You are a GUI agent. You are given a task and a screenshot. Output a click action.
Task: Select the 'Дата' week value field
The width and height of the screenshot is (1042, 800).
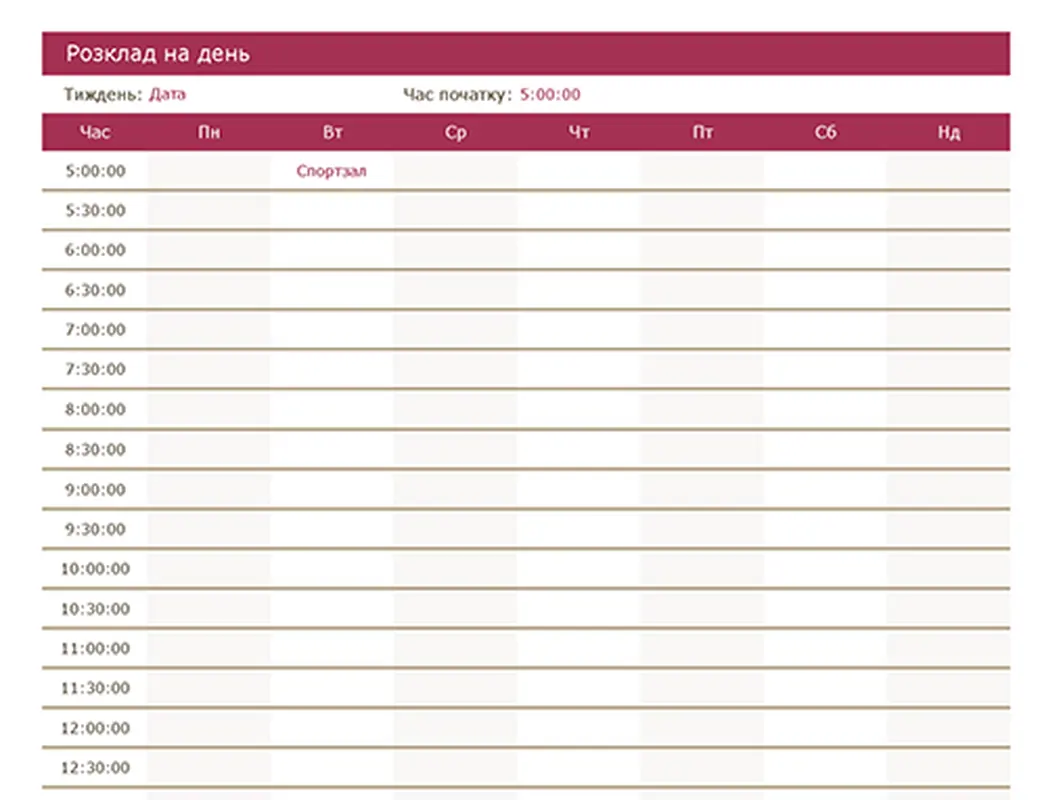(x=168, y=95)
